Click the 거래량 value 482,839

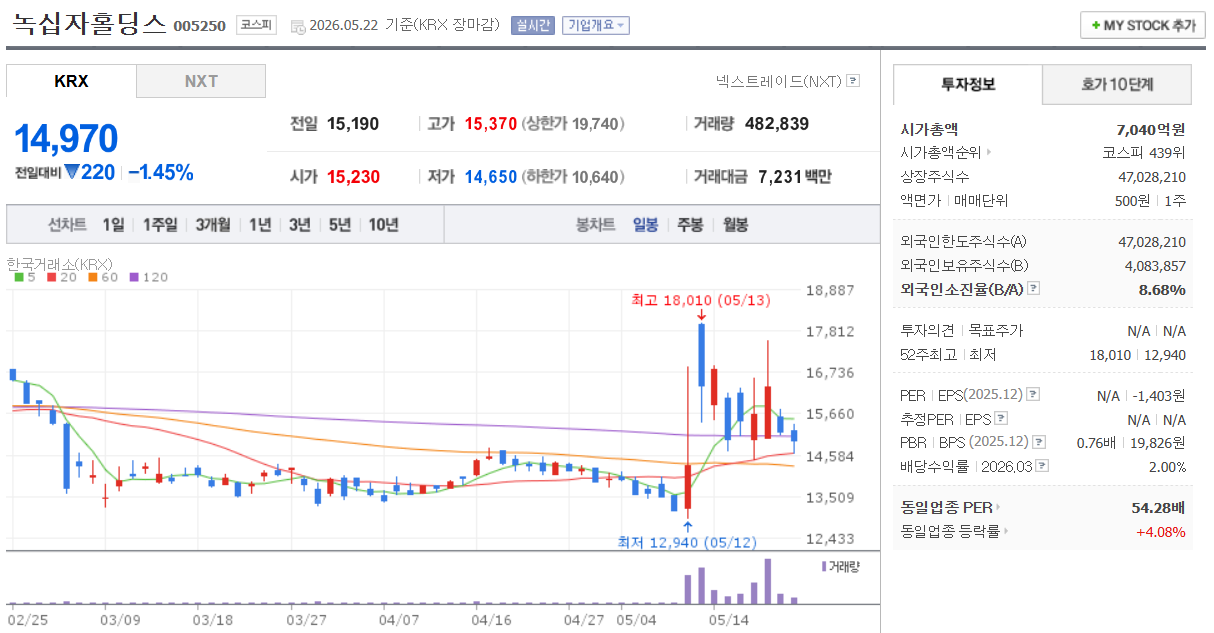pyautogui.click(x=777, y=124)
